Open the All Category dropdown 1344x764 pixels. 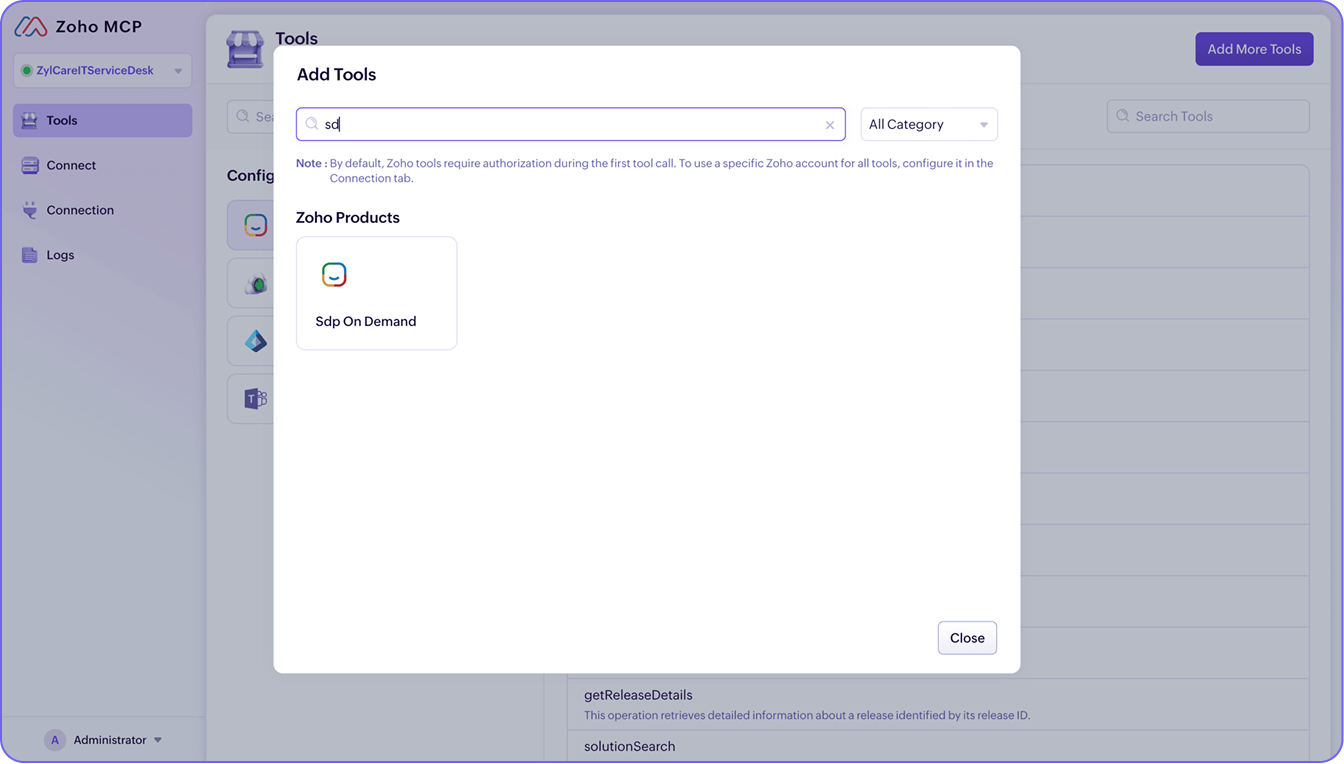tap(927, 123)
